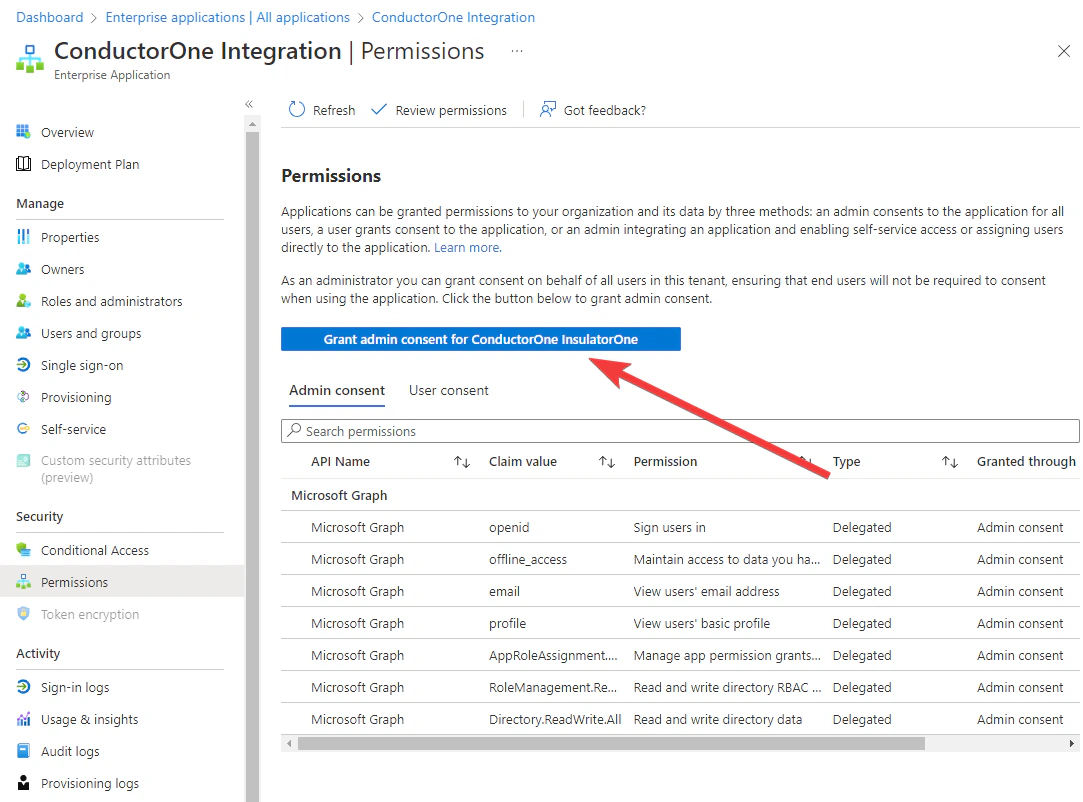
Task: Open the Provisioning blade
Action: coord(74,397)
